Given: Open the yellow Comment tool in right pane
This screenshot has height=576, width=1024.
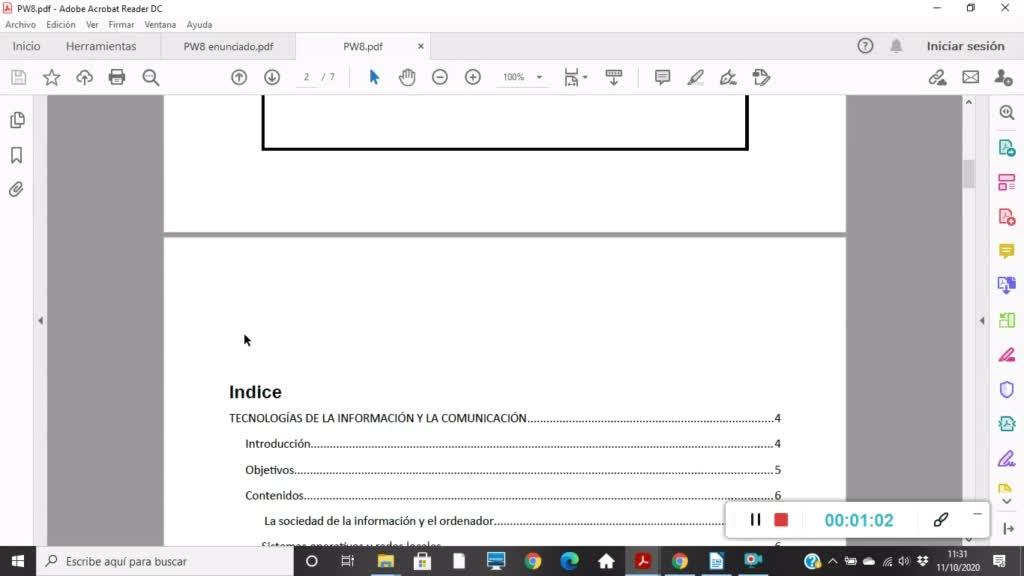Looking at the screenshot, I should [x=1006, y=251].
